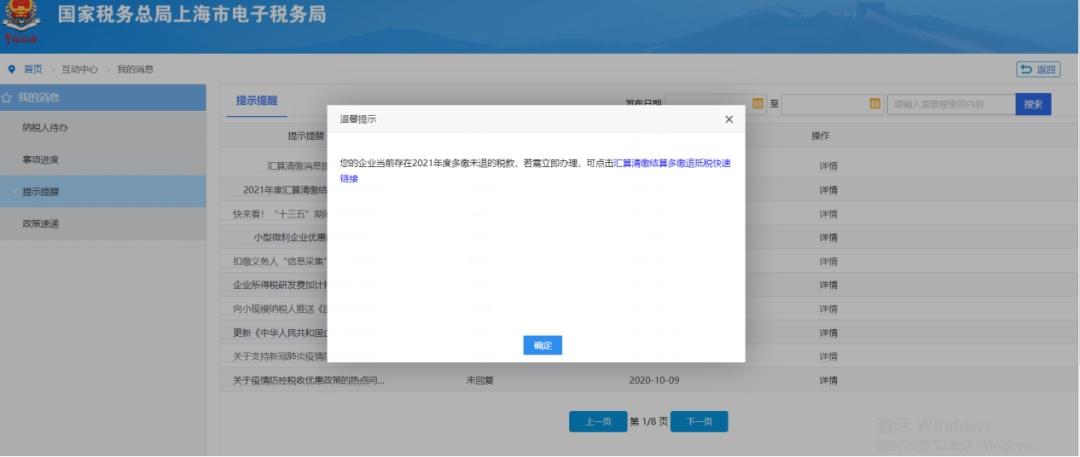Open 详情 for the 2020-10-09 message
Screen dimensions: 1080x457
[x=828, y=381]
